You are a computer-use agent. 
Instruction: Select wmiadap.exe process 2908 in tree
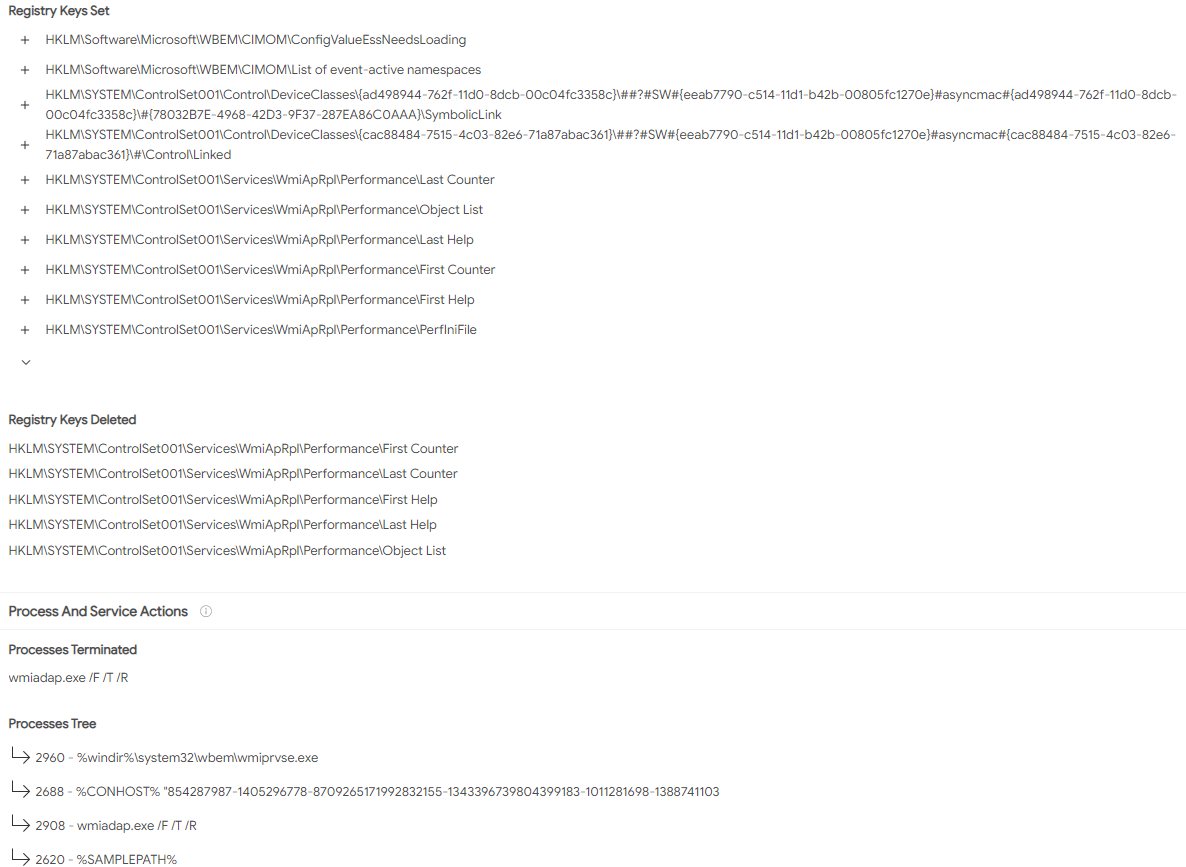(116, 825)
